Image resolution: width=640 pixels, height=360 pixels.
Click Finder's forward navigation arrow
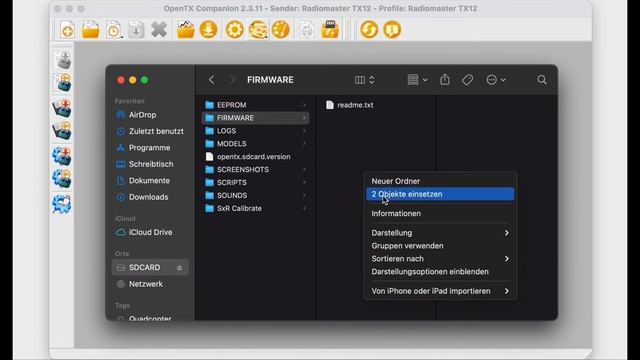[x=232, y=80]
